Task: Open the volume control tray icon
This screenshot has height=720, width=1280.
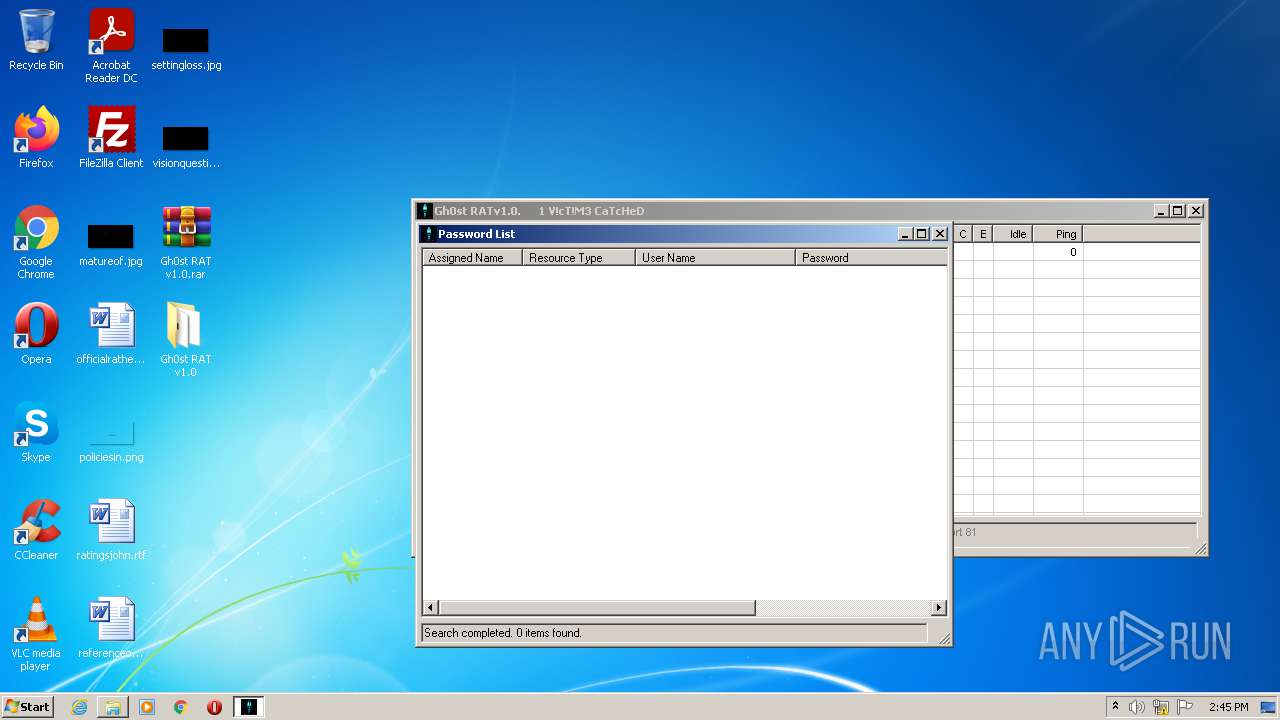Action: point(1137,707)
